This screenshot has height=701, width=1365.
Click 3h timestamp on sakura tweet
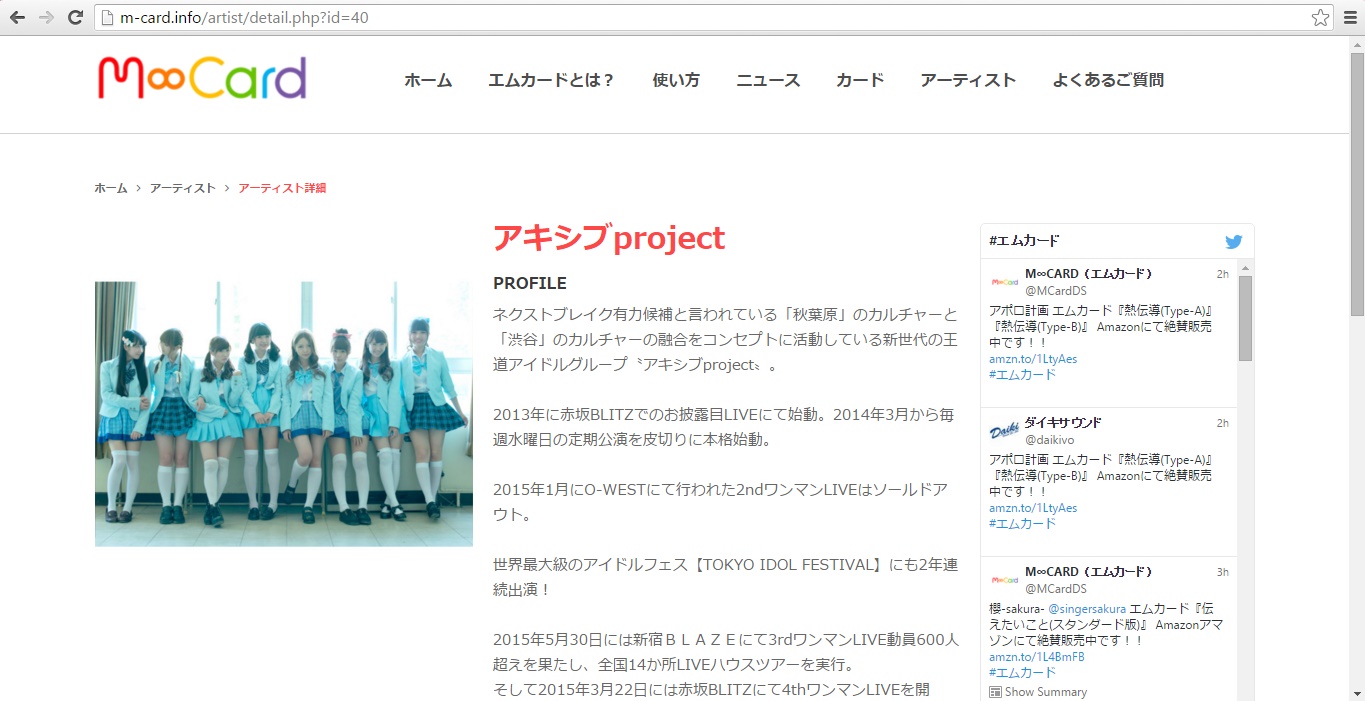pos(1222,572)
